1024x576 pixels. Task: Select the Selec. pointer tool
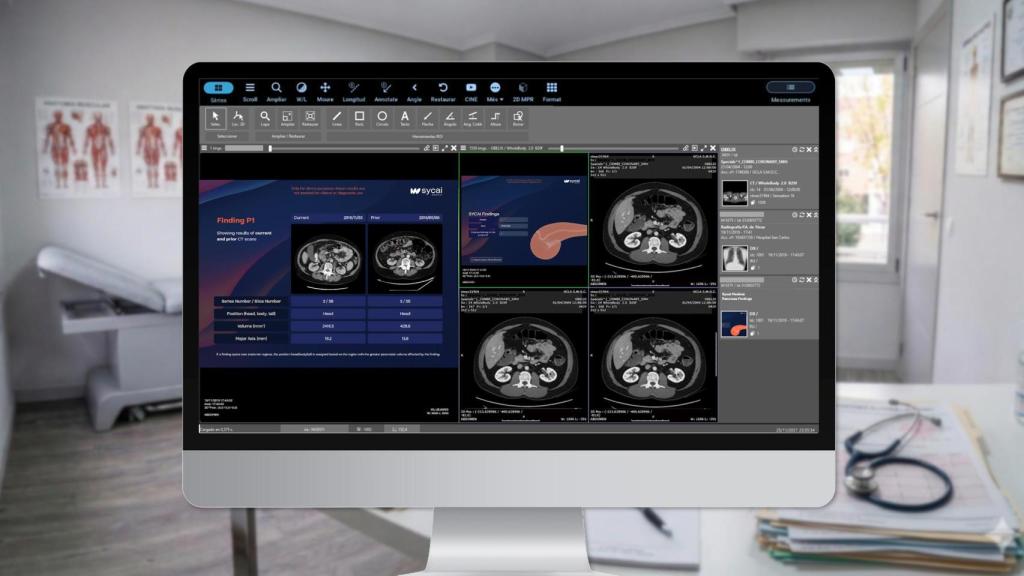216,118
